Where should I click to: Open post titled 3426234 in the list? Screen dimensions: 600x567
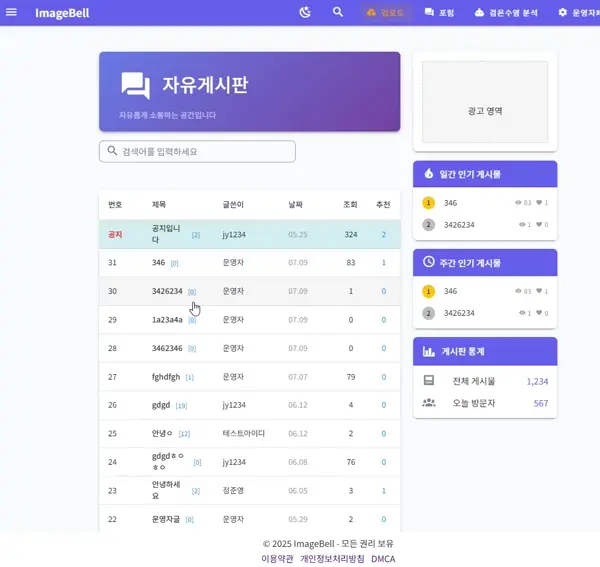(166, 291)
